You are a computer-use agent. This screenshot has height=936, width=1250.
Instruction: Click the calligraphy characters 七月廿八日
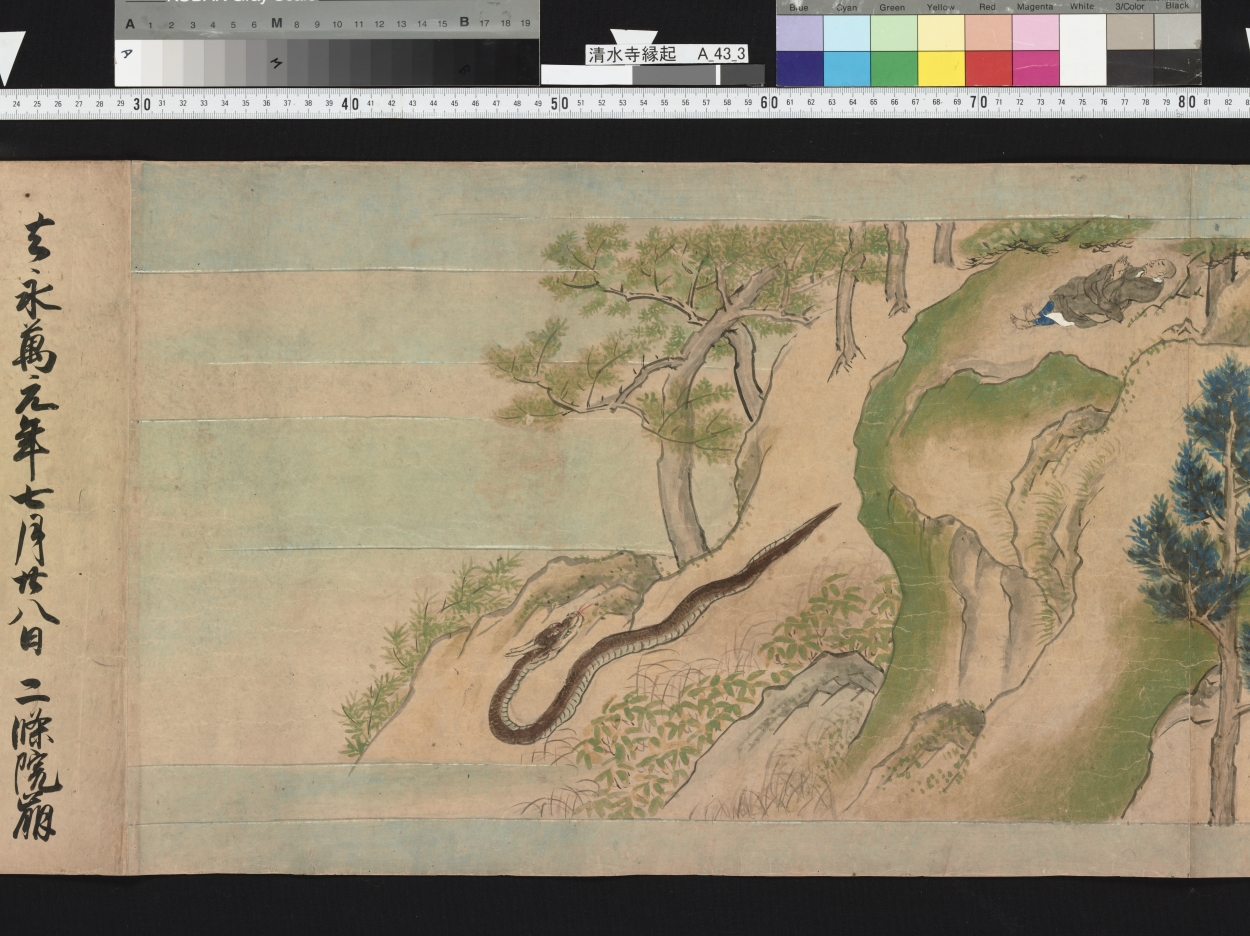tap(34, 568)
